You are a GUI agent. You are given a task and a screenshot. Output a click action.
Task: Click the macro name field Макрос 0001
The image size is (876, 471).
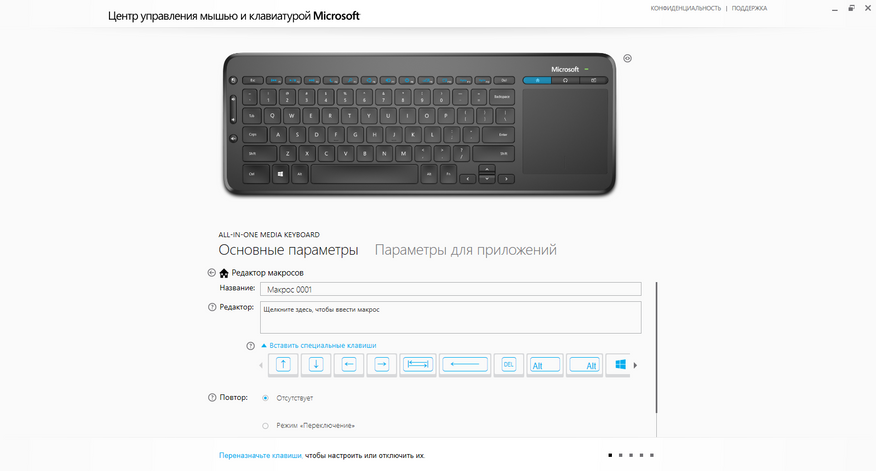pyautogui.click(x=450, y=289)
